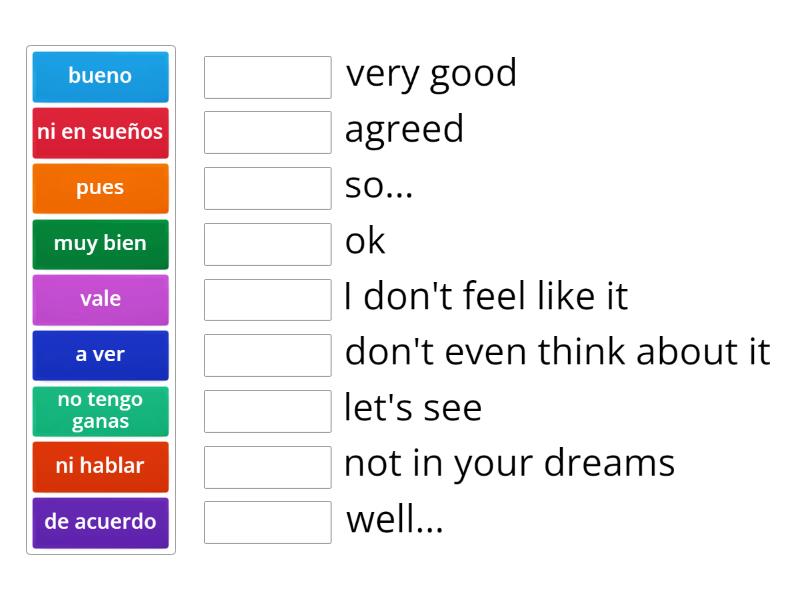The height and width of the screenshot is (600, 800).
Task: Select the 'bueno' word tile
Action: click(100, 76)
